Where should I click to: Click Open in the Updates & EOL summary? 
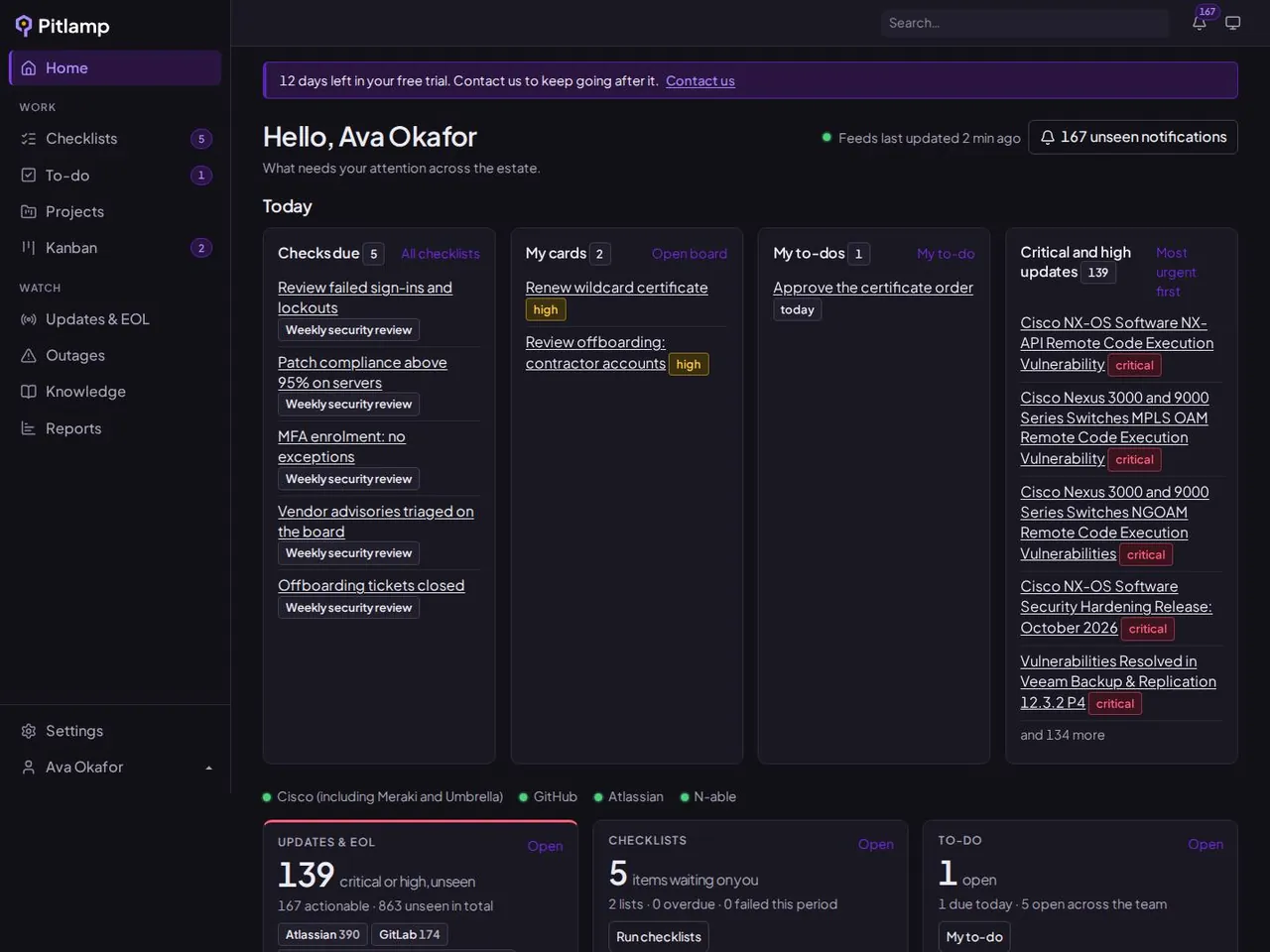pyautogui.click(x=545, y=846)
